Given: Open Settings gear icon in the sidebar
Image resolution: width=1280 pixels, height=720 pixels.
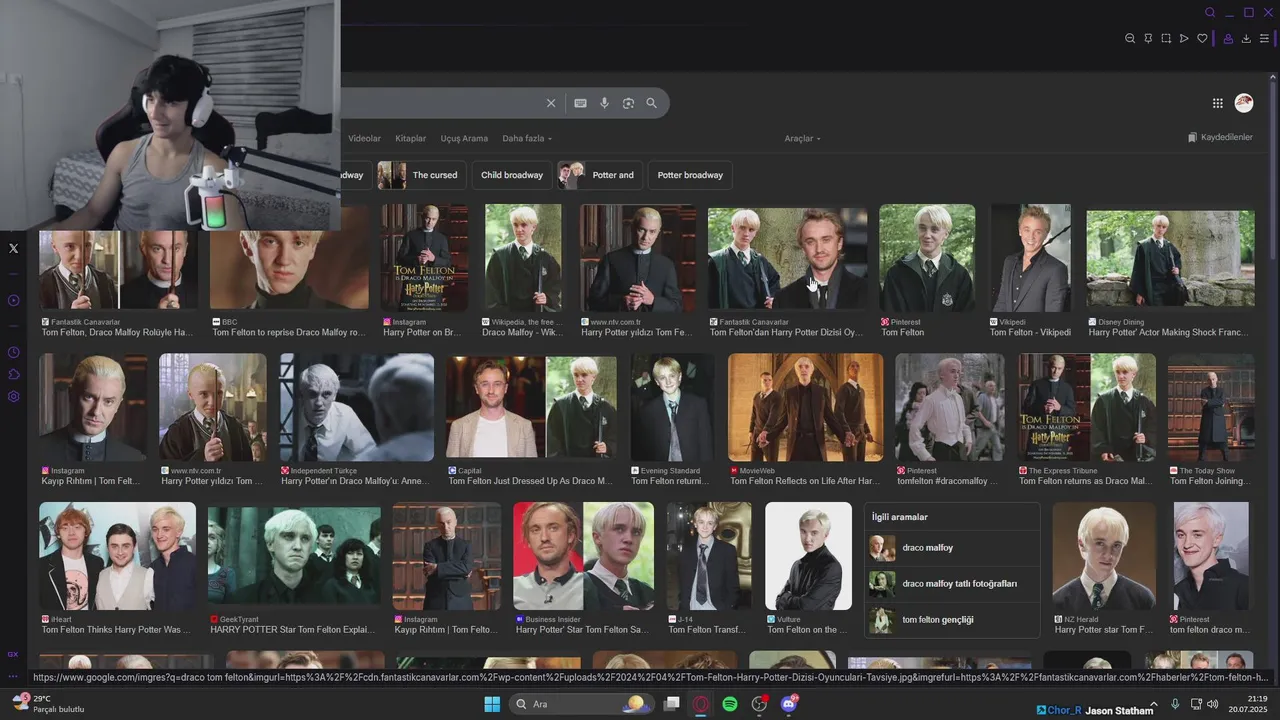Looking at the screenshot, I should click(x=13, y=396).
